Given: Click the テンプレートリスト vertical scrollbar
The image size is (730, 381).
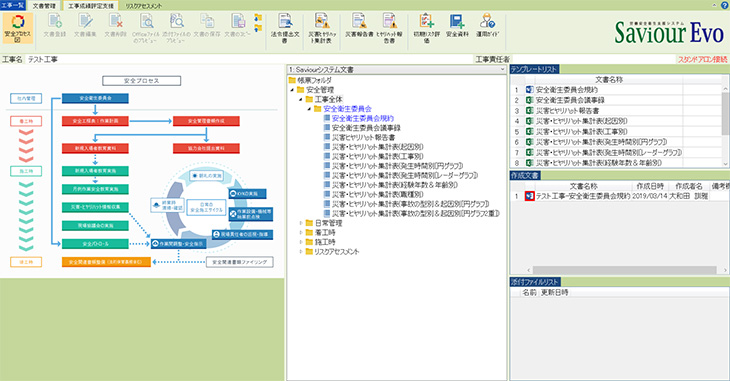Looking at the screenshot, I should pos(725,126).
